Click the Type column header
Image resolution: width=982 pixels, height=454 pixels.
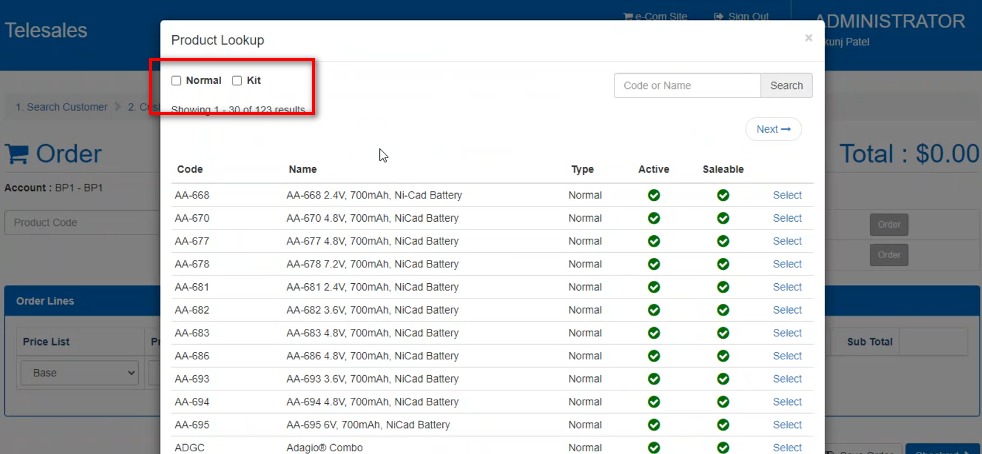[582, 169]
